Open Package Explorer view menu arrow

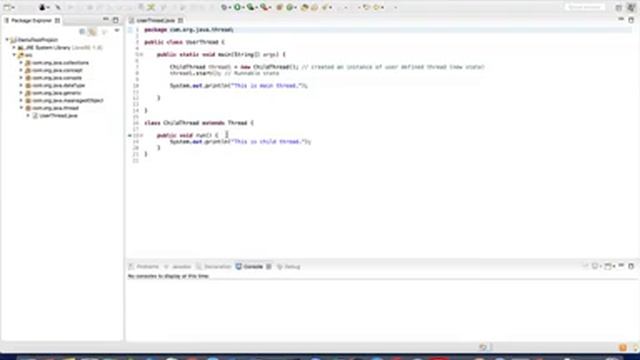(x=117, y=31)
